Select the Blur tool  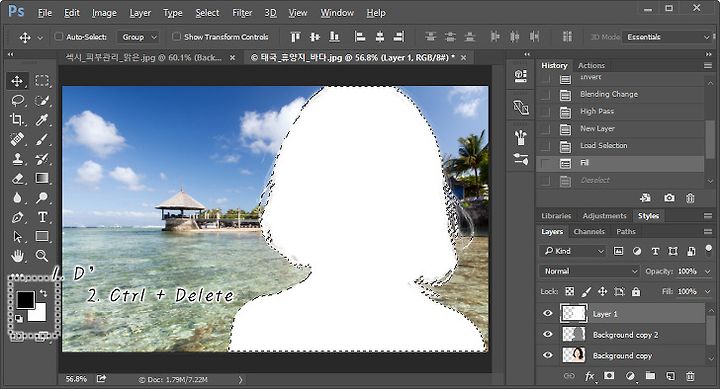17,197
